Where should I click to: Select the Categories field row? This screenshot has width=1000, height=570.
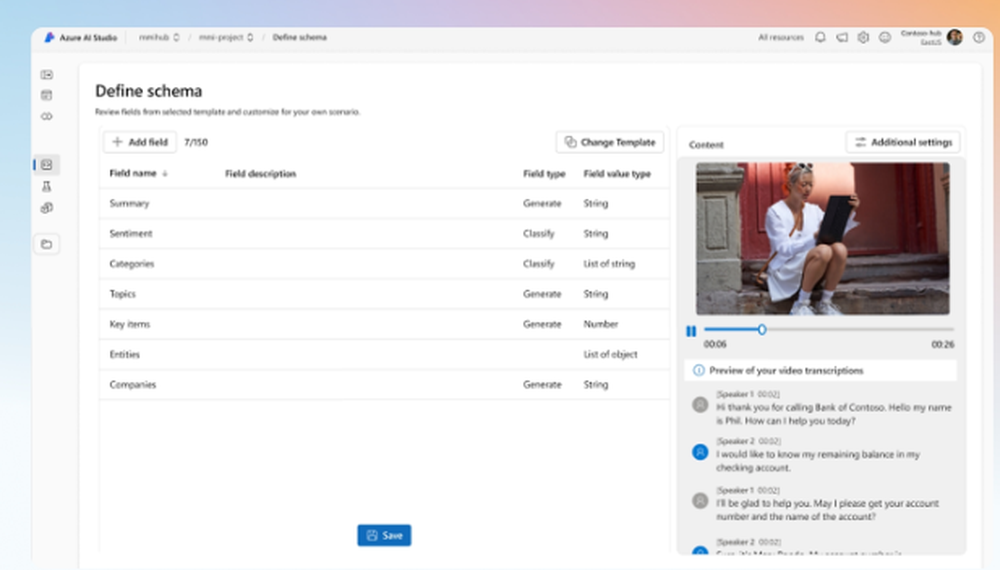coord(385,264)
